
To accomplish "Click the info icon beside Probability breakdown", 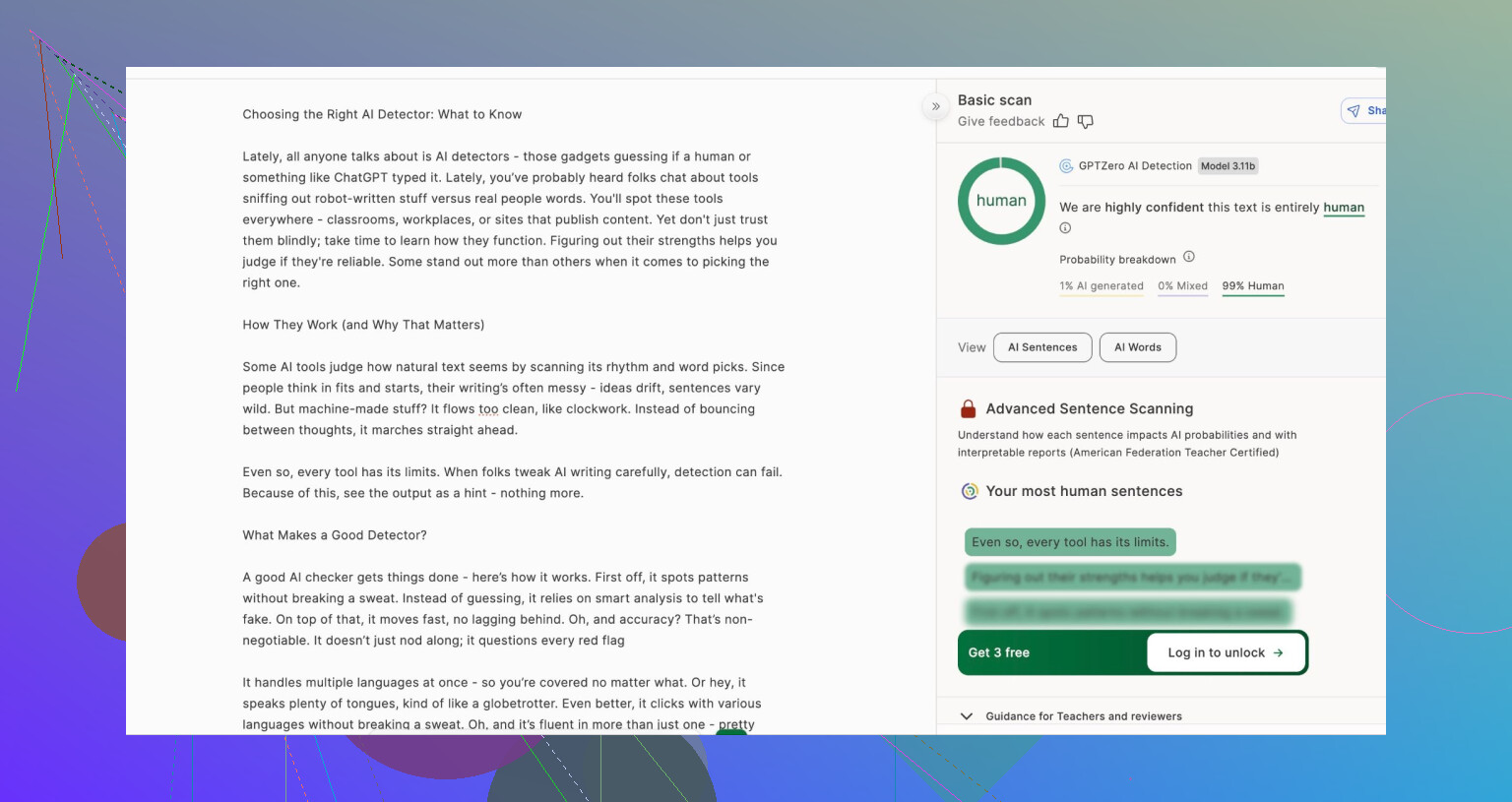I will (1188, 257).
